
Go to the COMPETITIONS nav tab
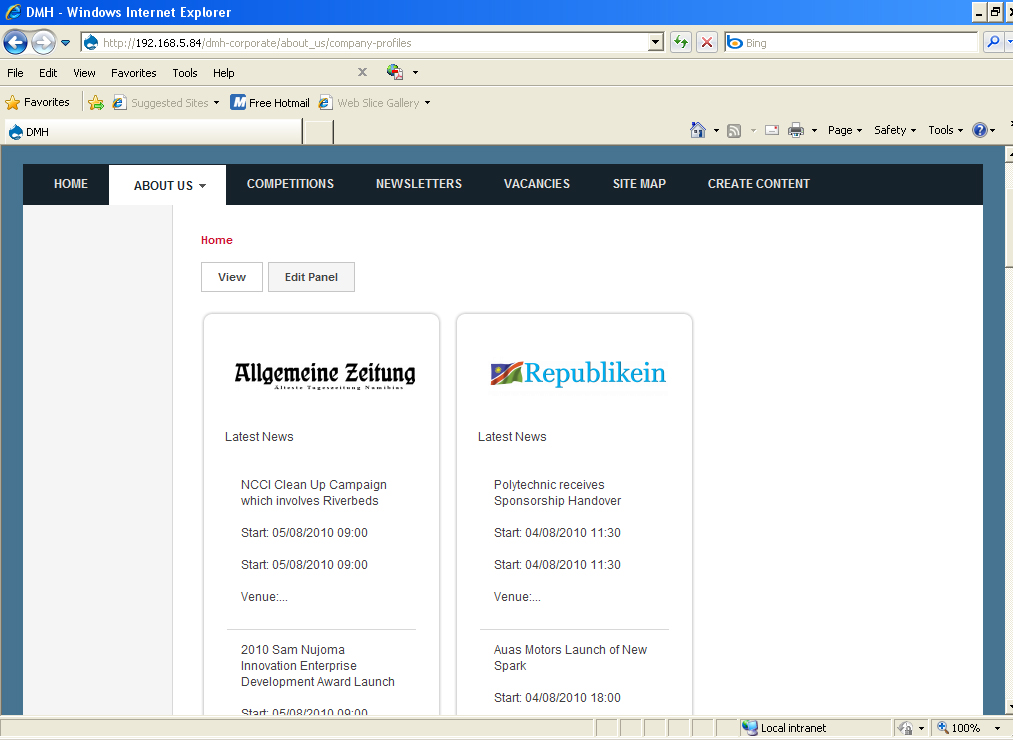tap(290, 184)
